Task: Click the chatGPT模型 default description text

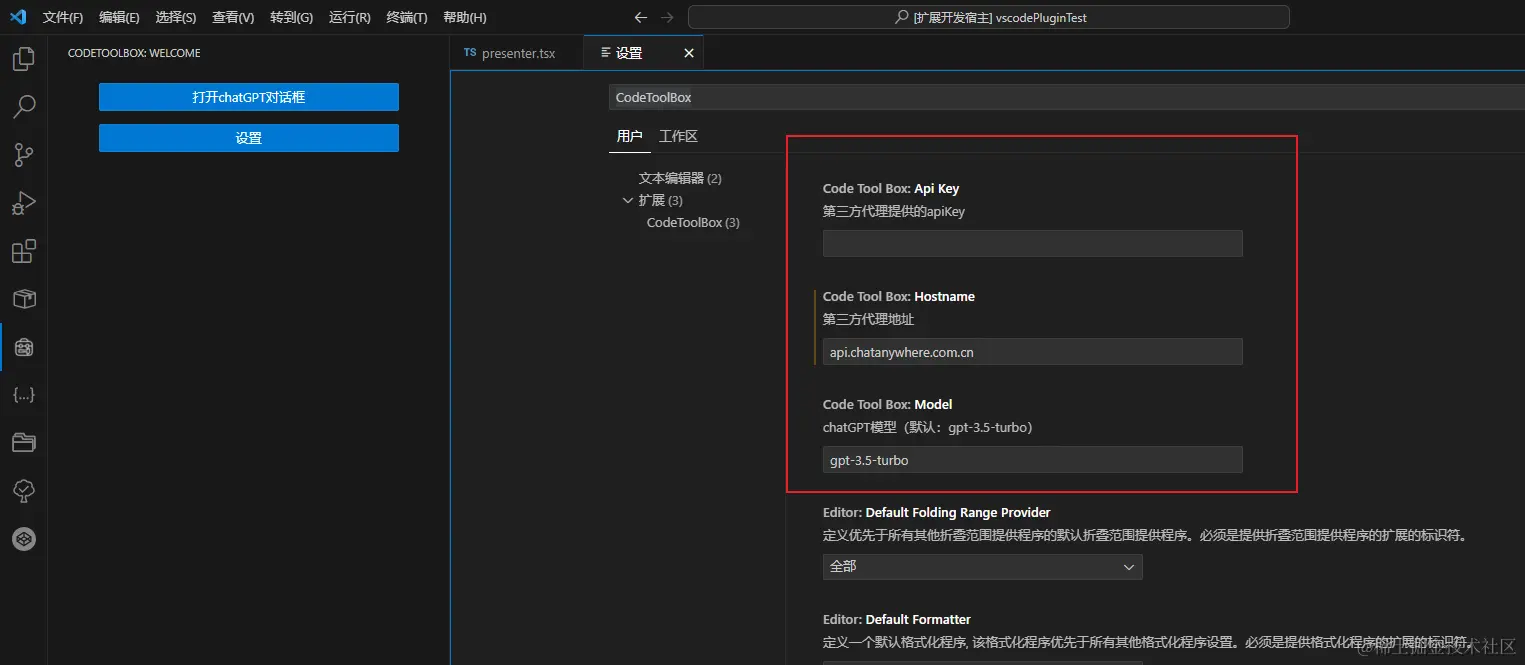Action: pos(928,427)
